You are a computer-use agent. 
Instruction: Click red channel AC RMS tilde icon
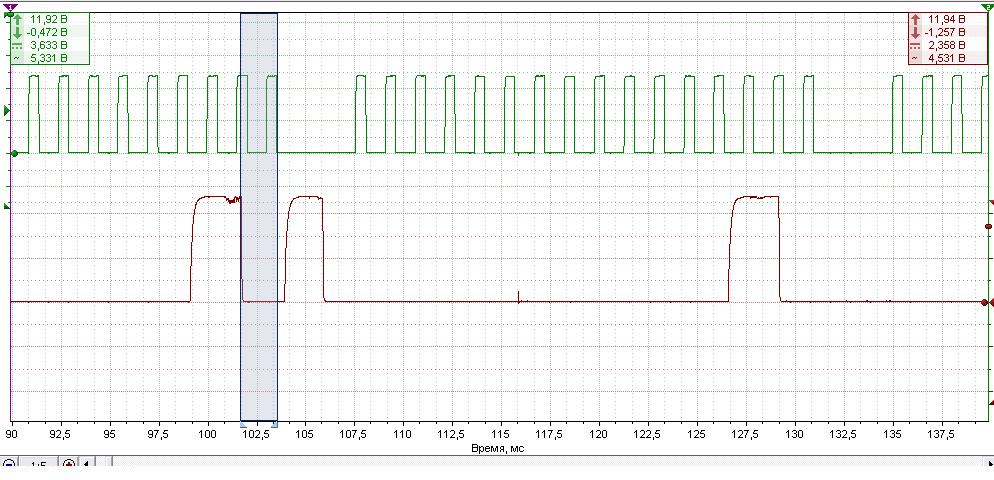pyautogui.click(x=915, y=58)
